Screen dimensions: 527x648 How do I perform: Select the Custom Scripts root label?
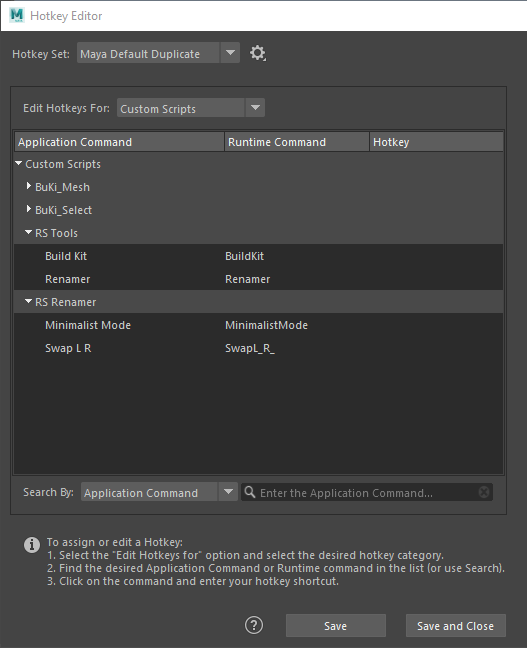[63, 164]
